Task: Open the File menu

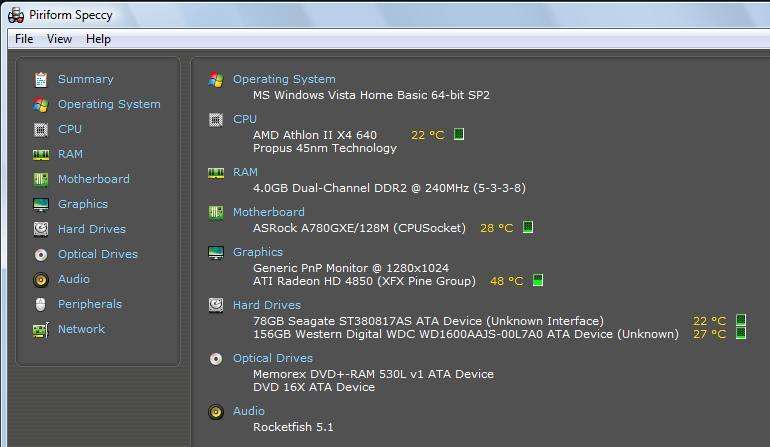Action: pyautogui.click(x=24, y=39)
